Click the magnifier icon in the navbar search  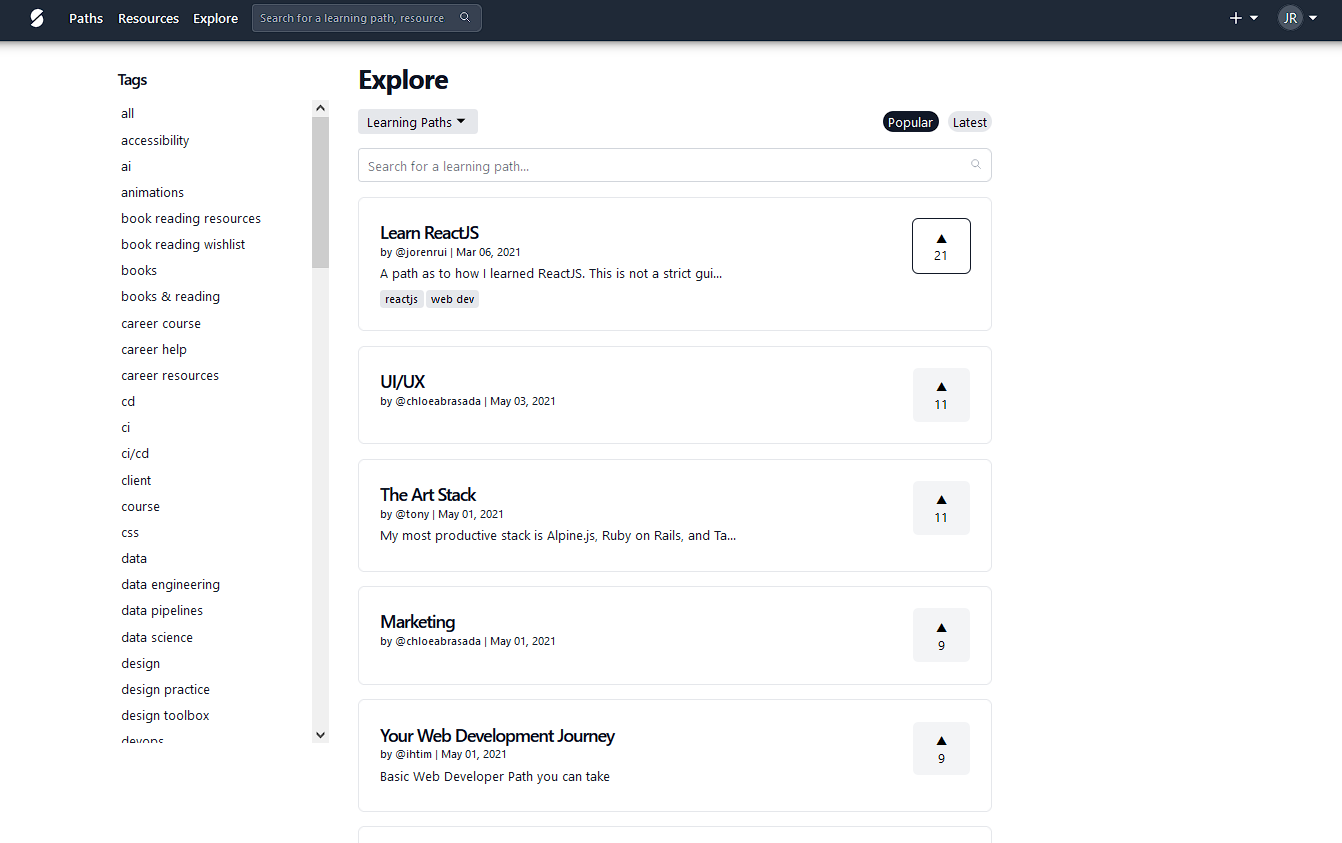pyautogui.click(x=465, y=17)
